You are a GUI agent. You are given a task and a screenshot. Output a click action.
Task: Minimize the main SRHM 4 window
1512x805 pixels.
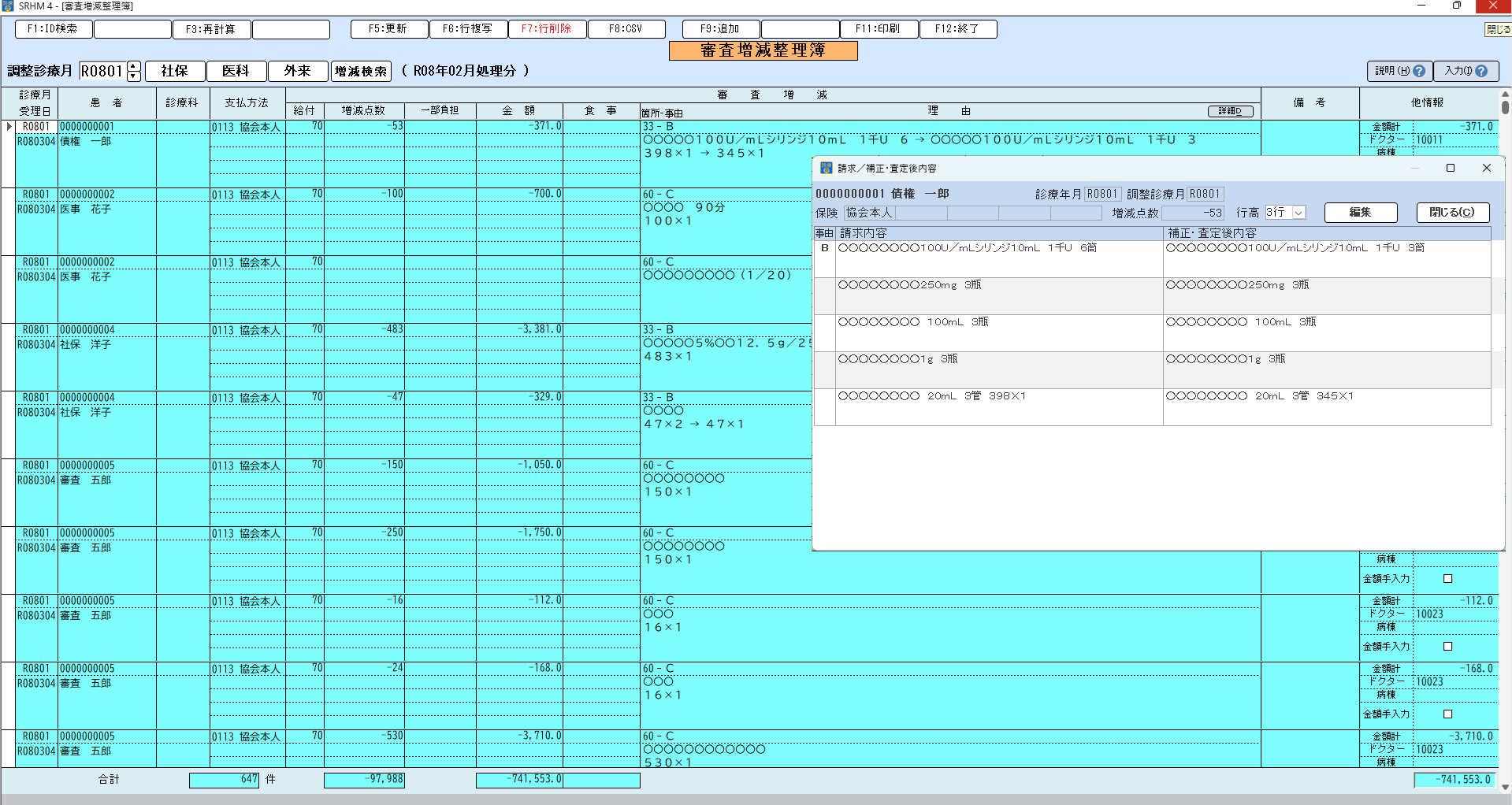[x=1421, y=6]
